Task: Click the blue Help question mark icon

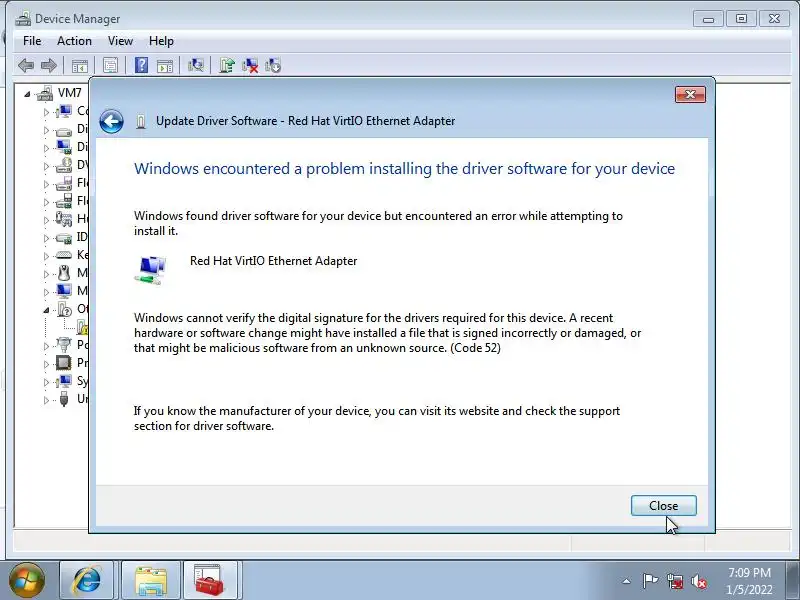Action: tap(141, 65)
